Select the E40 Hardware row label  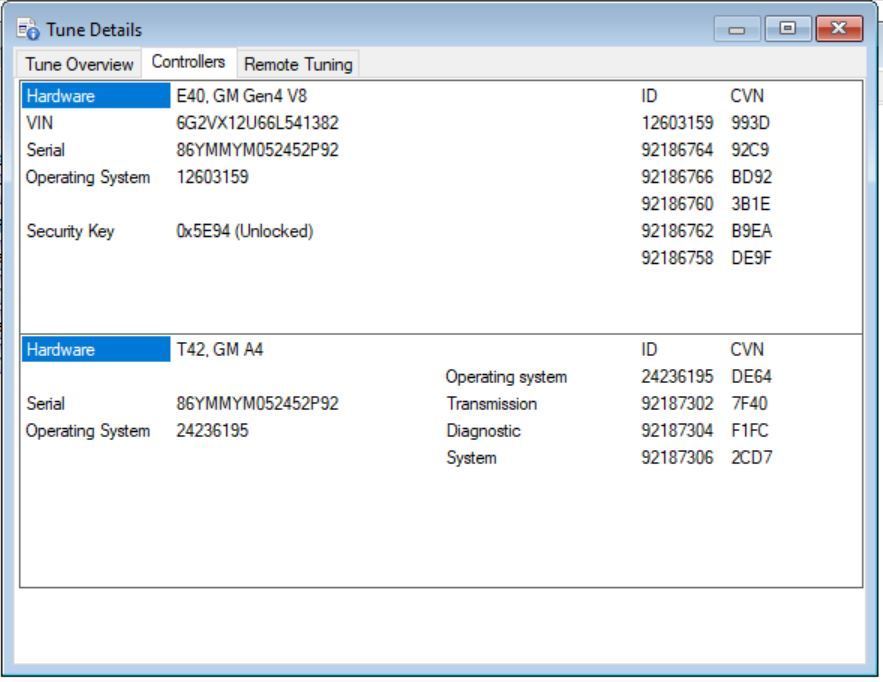point(96,97)
